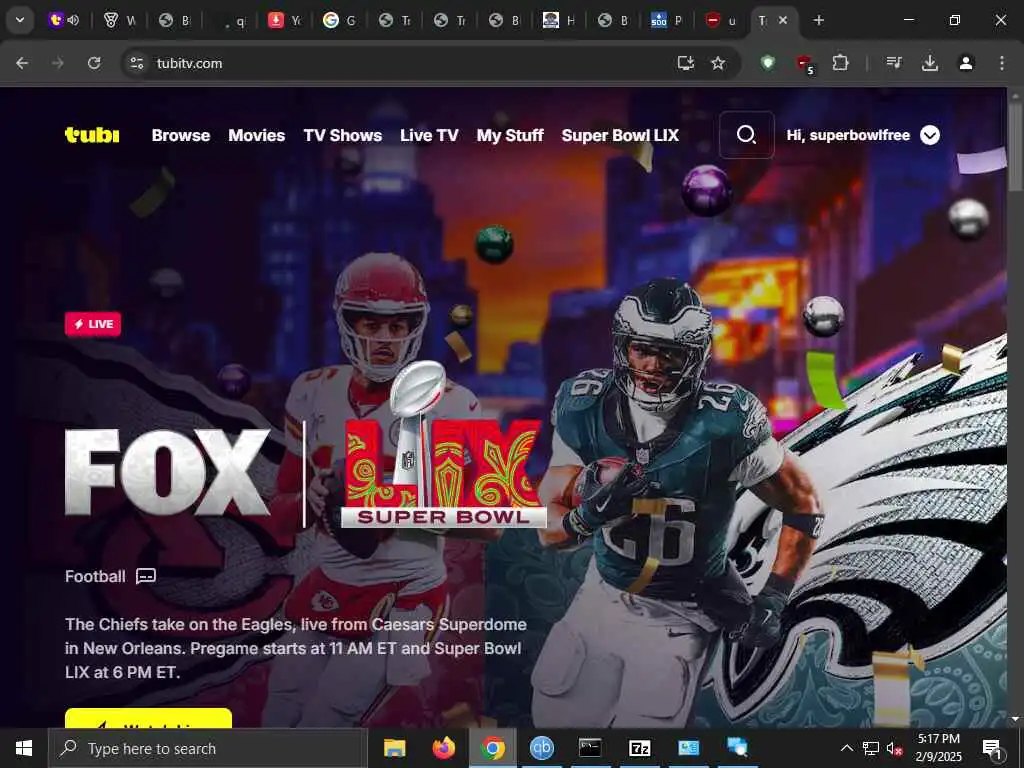This screenshot has width=1024, height=768.
Task: Click the Football genre label
Action: (95, 576)
